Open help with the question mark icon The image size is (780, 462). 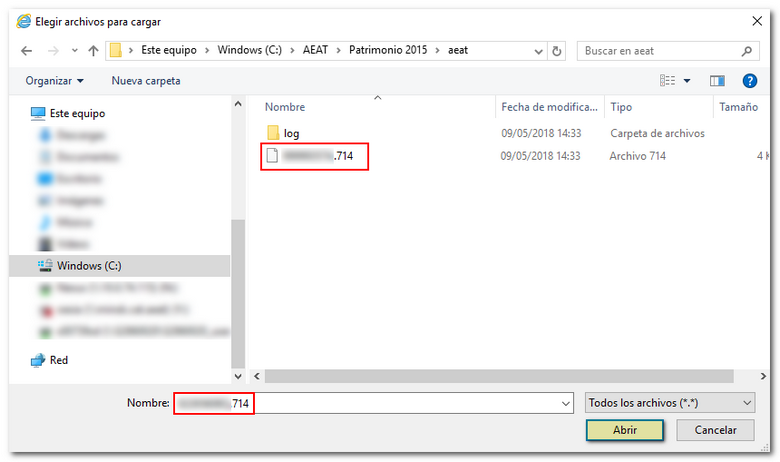tap(748, 80)
